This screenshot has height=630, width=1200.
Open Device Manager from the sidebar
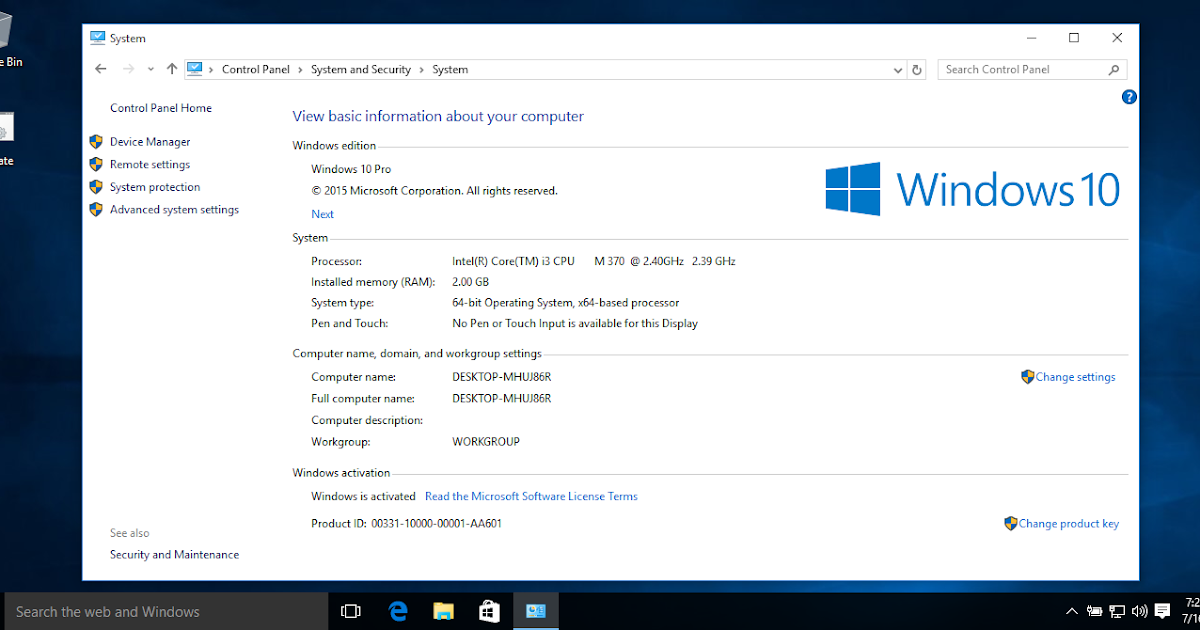point(150,142)
